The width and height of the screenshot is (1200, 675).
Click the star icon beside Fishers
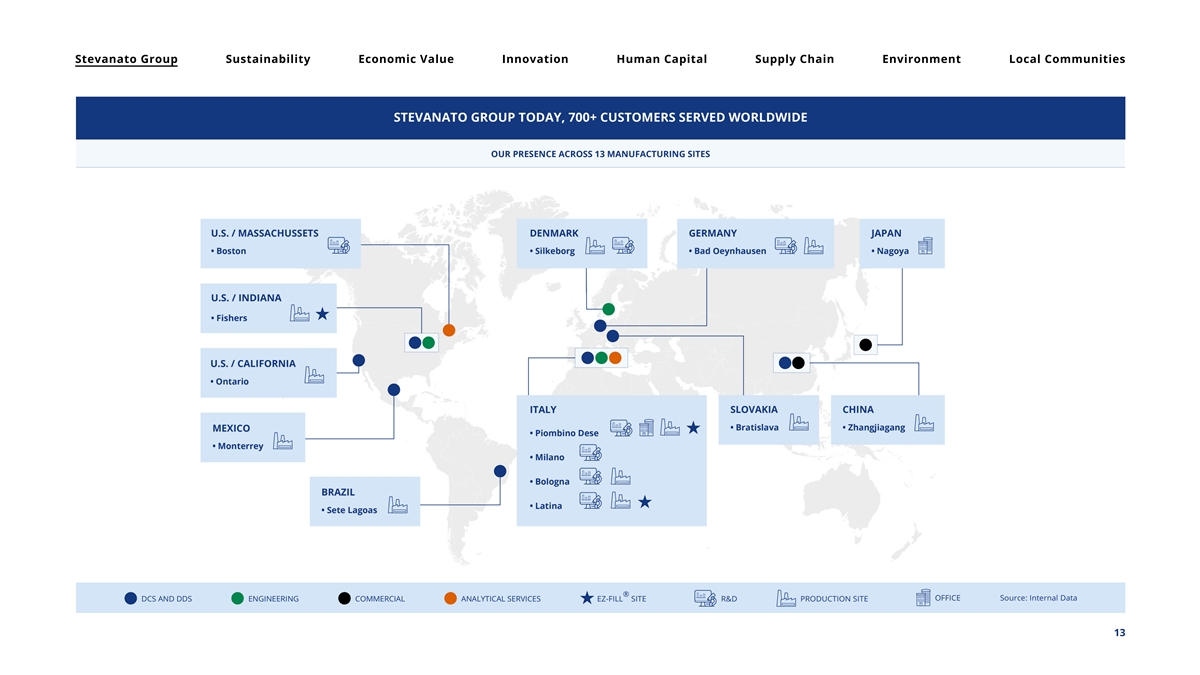tap(322, 314)
